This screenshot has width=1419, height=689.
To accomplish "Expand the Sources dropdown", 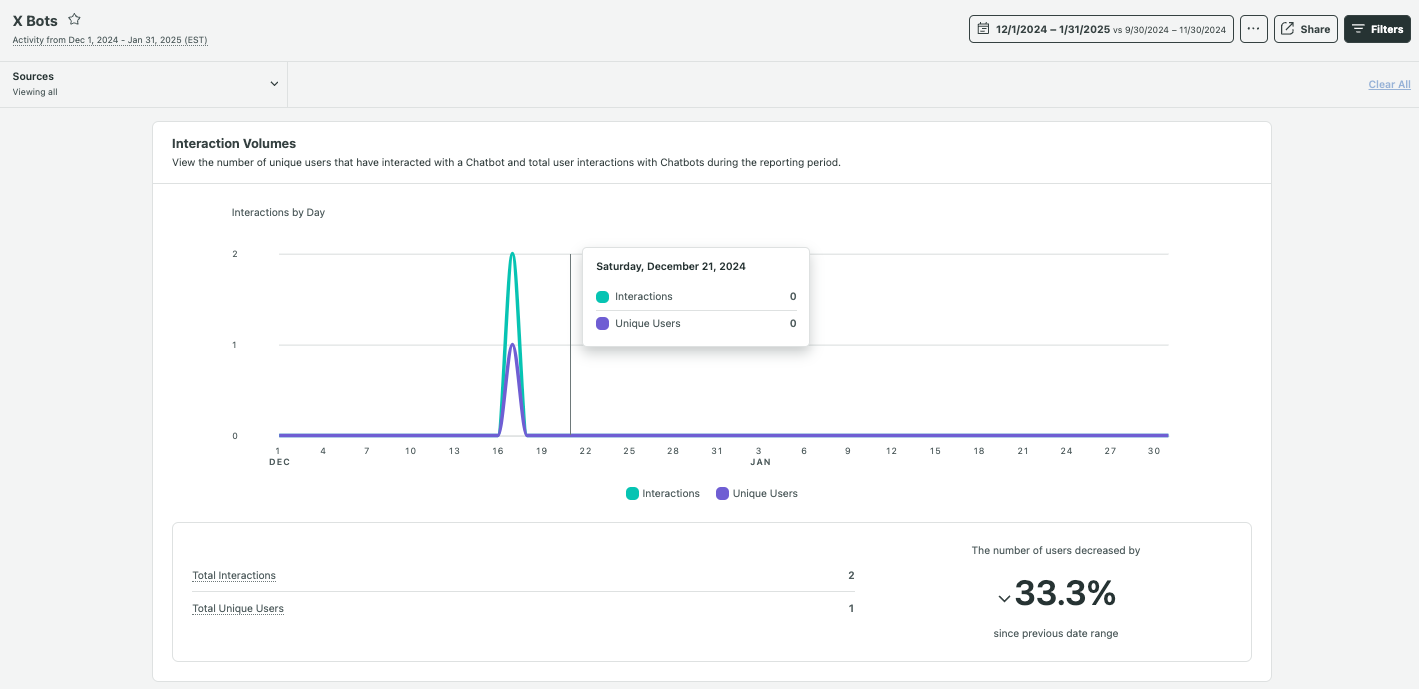I will click(x=144, y=84).
